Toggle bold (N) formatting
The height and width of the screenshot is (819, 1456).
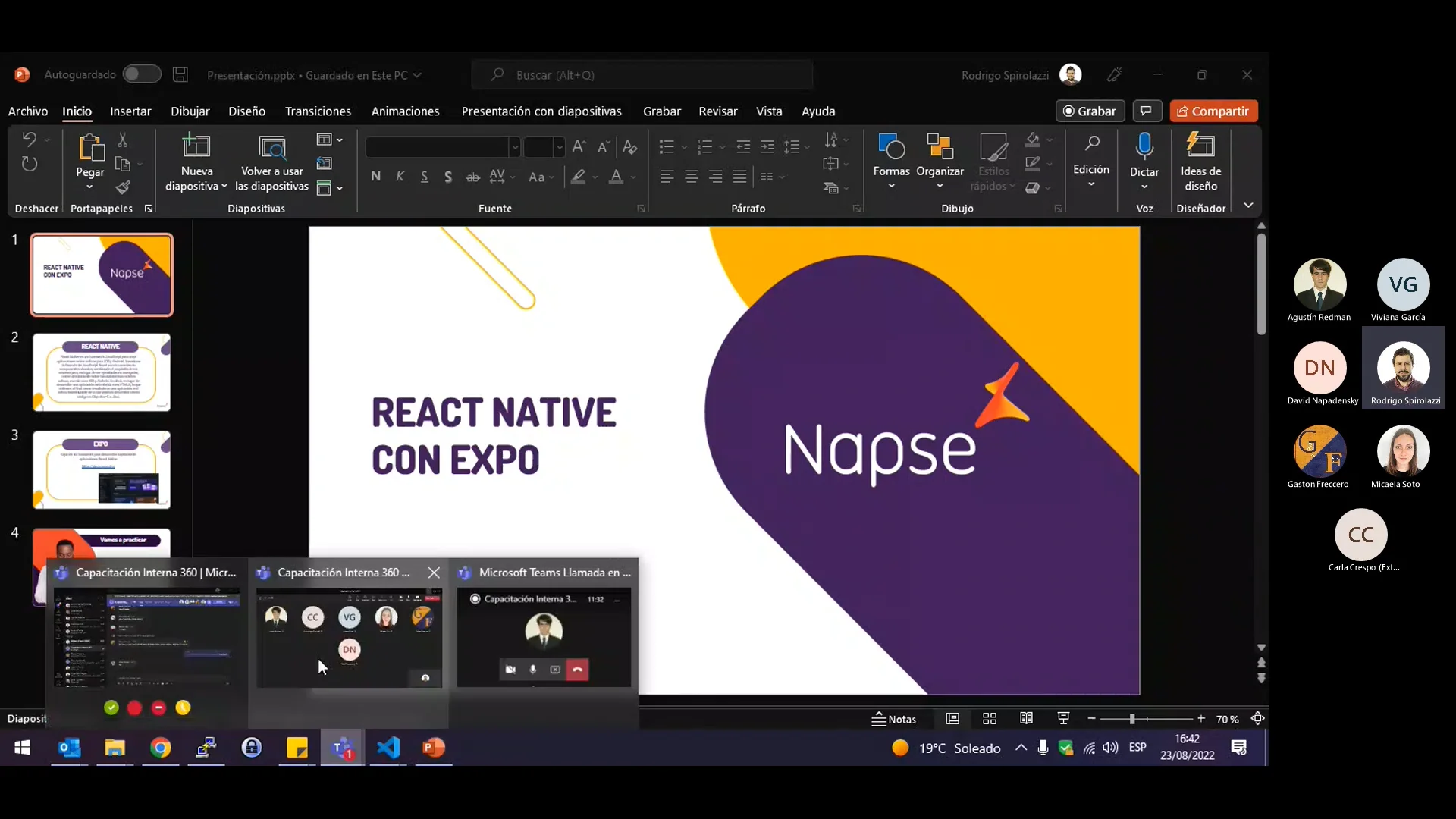pos(375,177)
